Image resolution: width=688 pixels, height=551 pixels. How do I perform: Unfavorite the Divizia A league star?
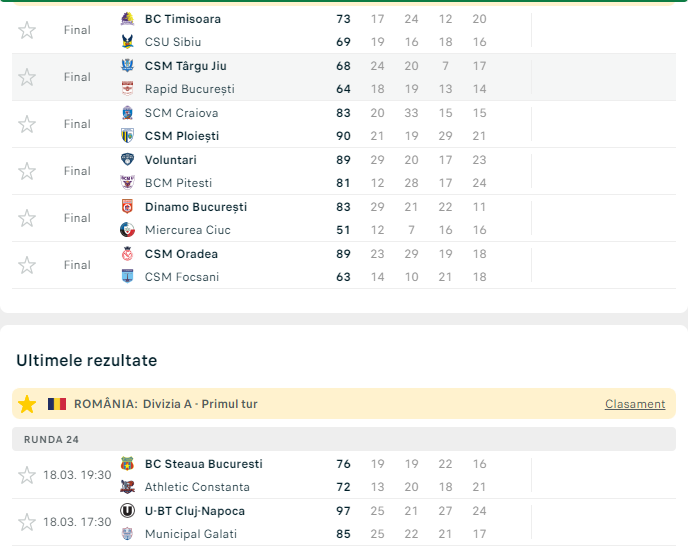[x=27, y=404]
